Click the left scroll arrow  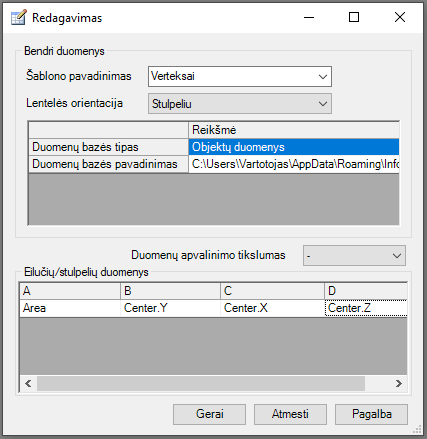pos(28,384)
